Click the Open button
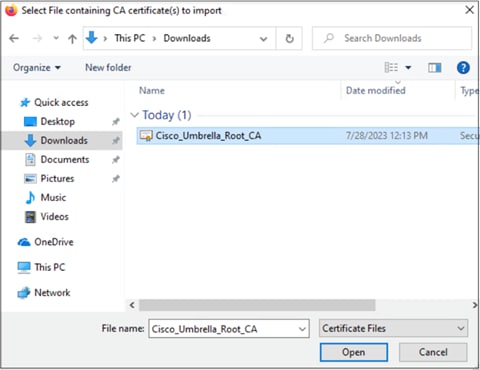 point(353,352)
